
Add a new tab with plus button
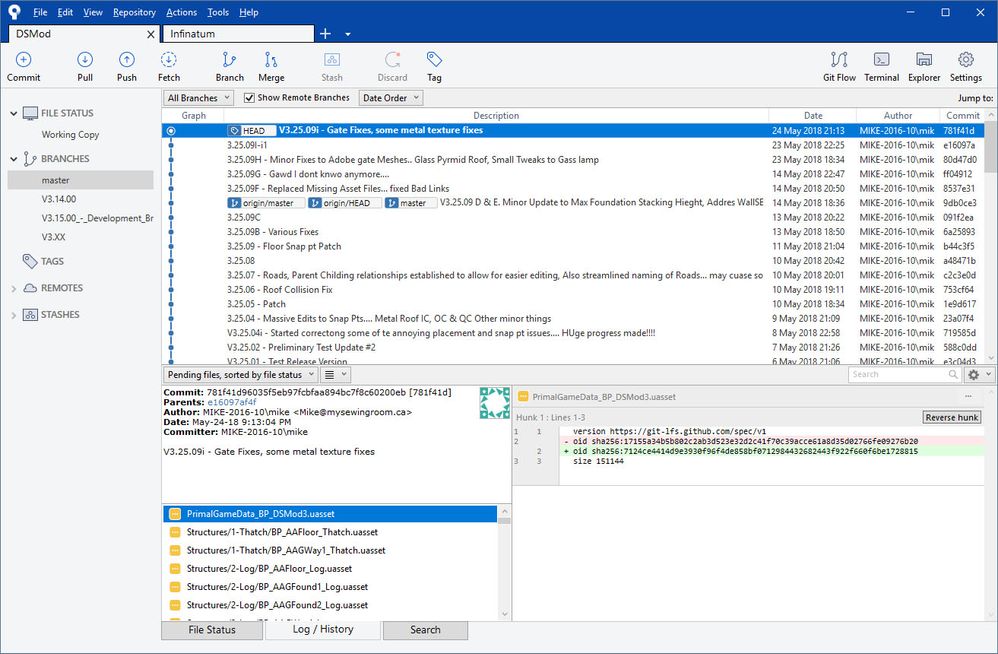[x=325, y=34]
